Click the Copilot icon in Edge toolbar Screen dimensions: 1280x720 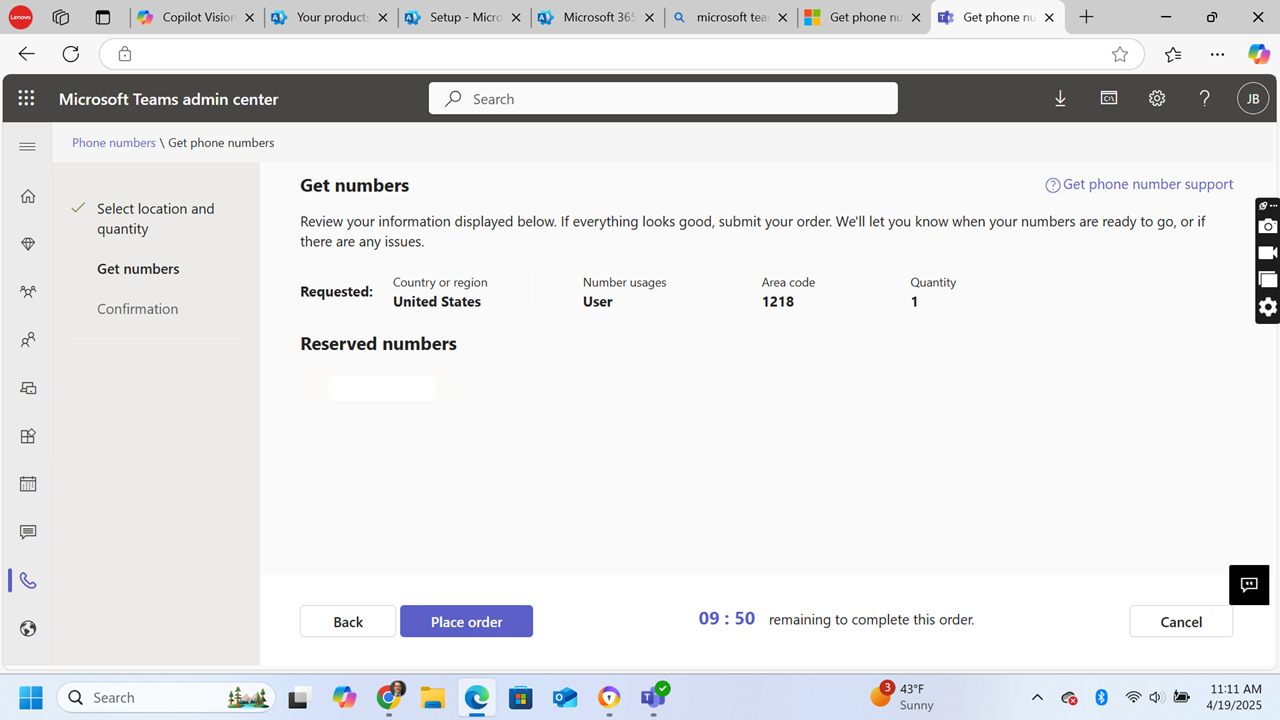pos(1258,54)
